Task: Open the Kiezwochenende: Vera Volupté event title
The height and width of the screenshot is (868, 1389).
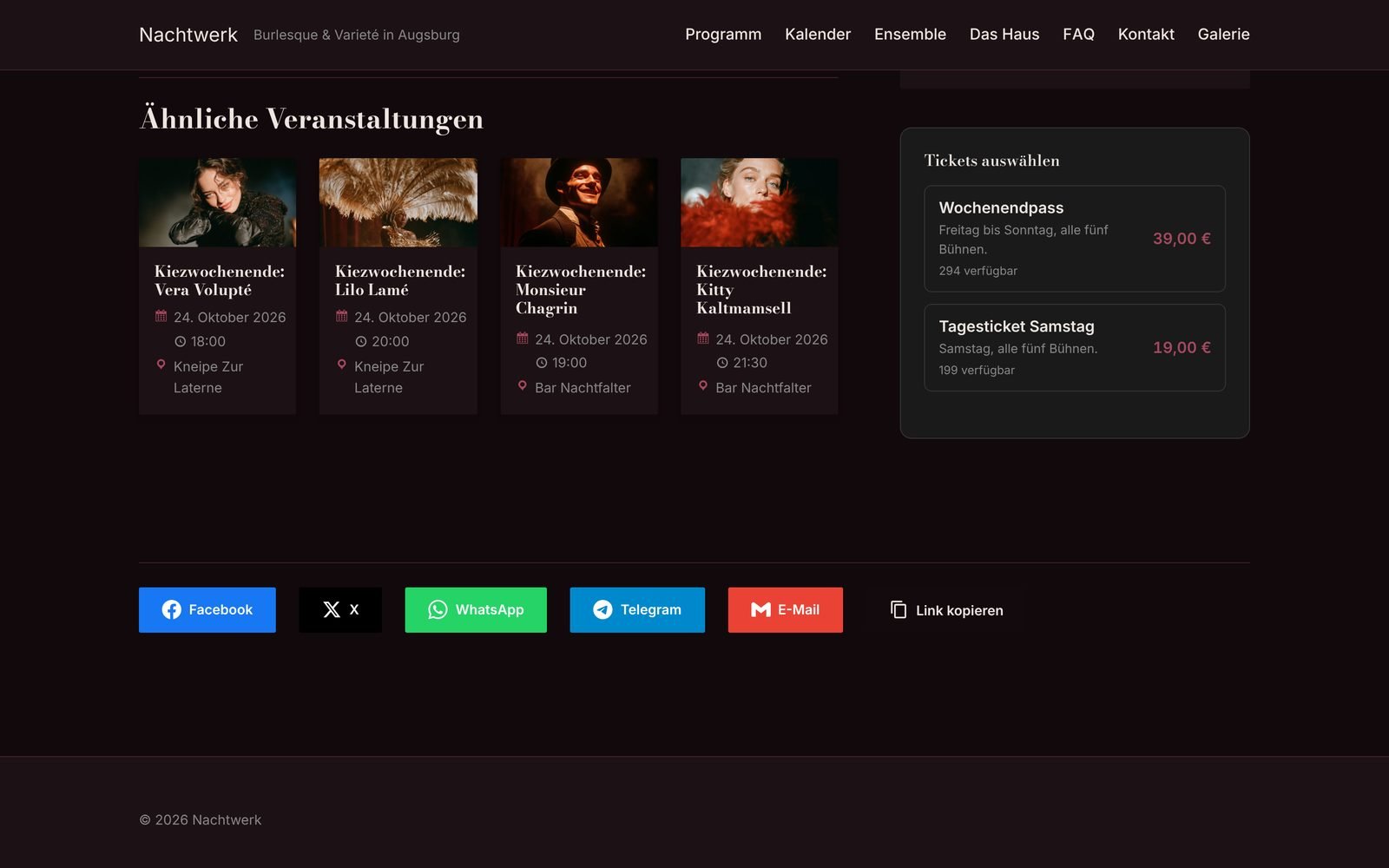Action: [x=220, y=280]
